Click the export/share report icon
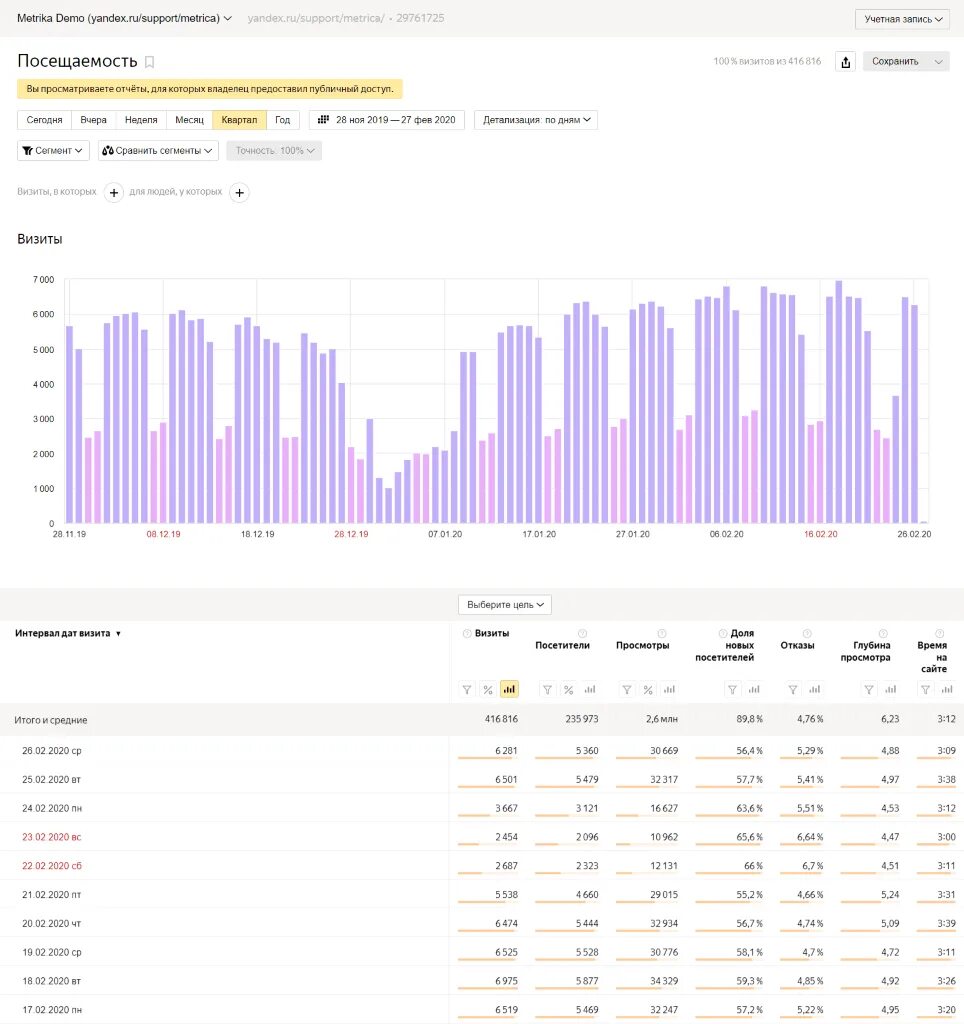This screenshot has height=1024, width=964. point(846,62)
